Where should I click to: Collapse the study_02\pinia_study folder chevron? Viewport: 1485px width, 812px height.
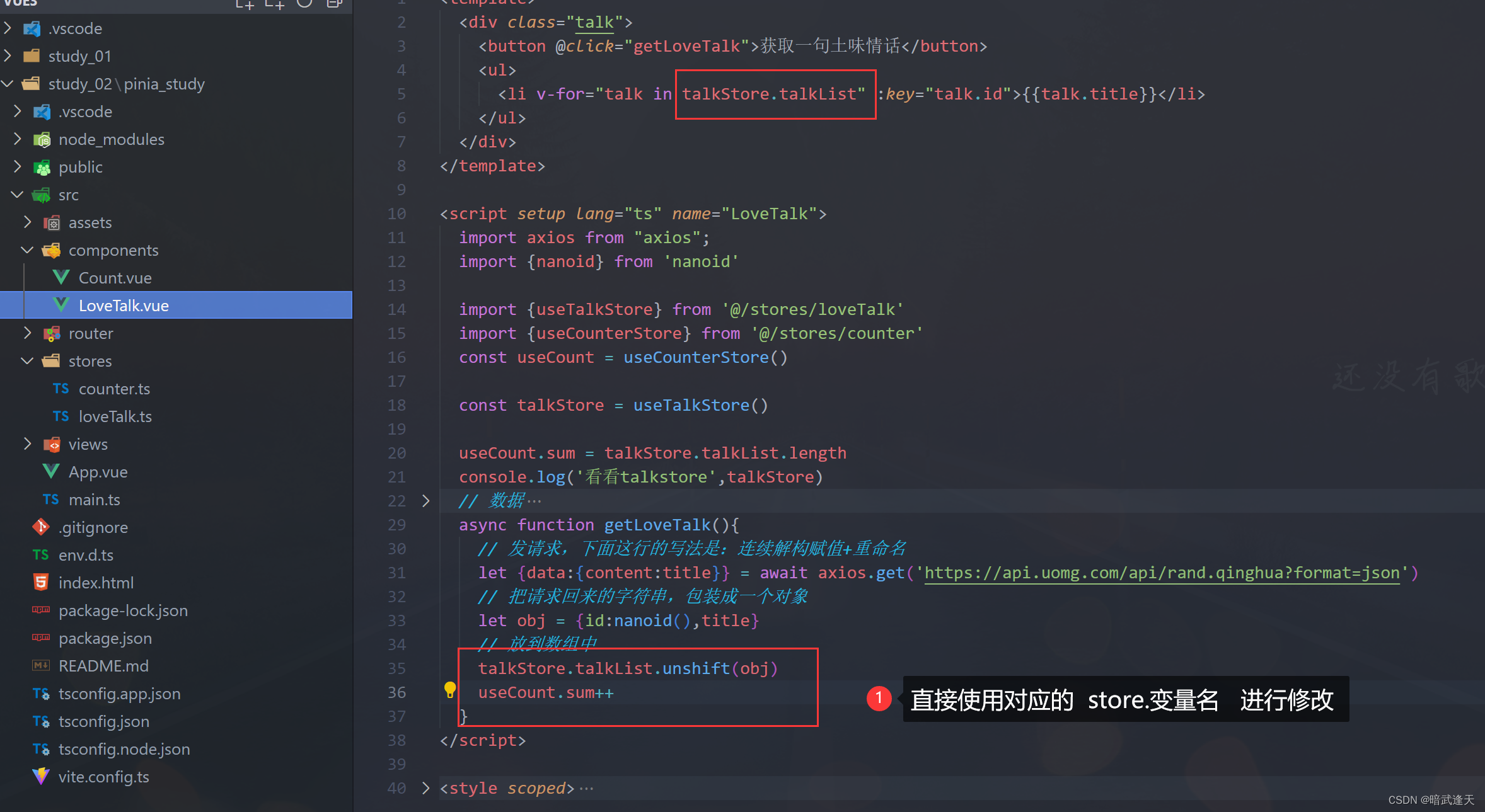click(x=8, y=84)
